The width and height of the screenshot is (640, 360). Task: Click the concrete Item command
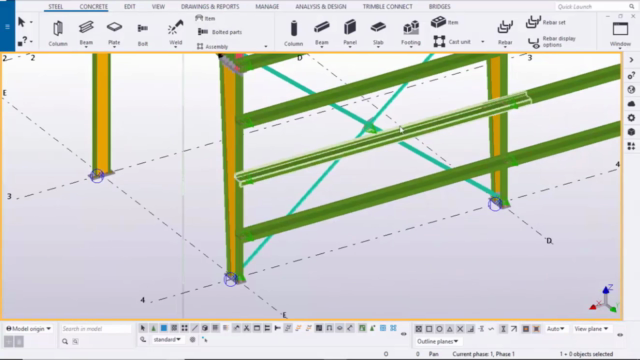[444, 22]
